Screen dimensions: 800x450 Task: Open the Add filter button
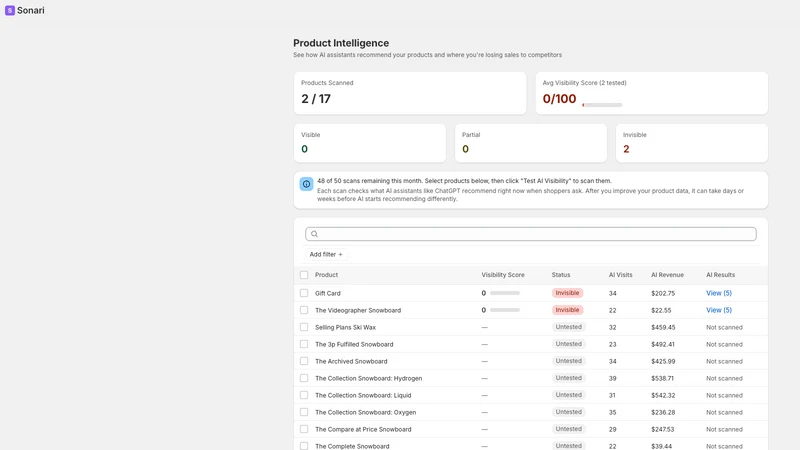(326, 254)
